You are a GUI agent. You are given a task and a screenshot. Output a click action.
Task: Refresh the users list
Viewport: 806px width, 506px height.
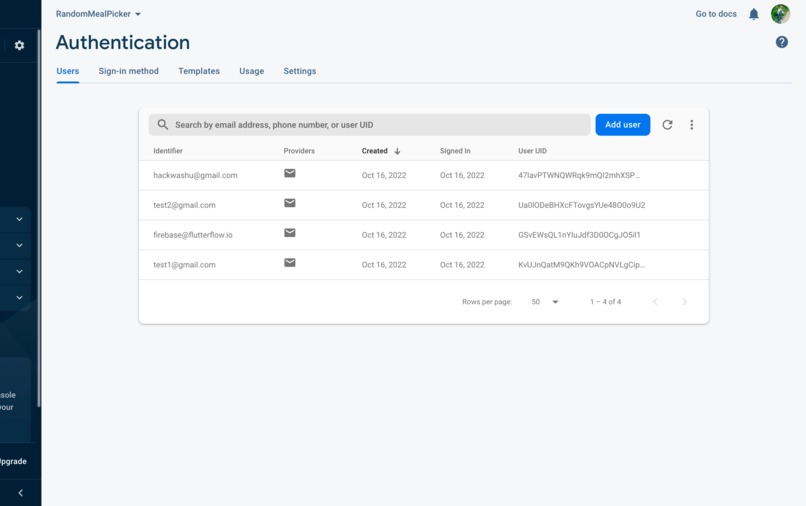click(667, 124)
